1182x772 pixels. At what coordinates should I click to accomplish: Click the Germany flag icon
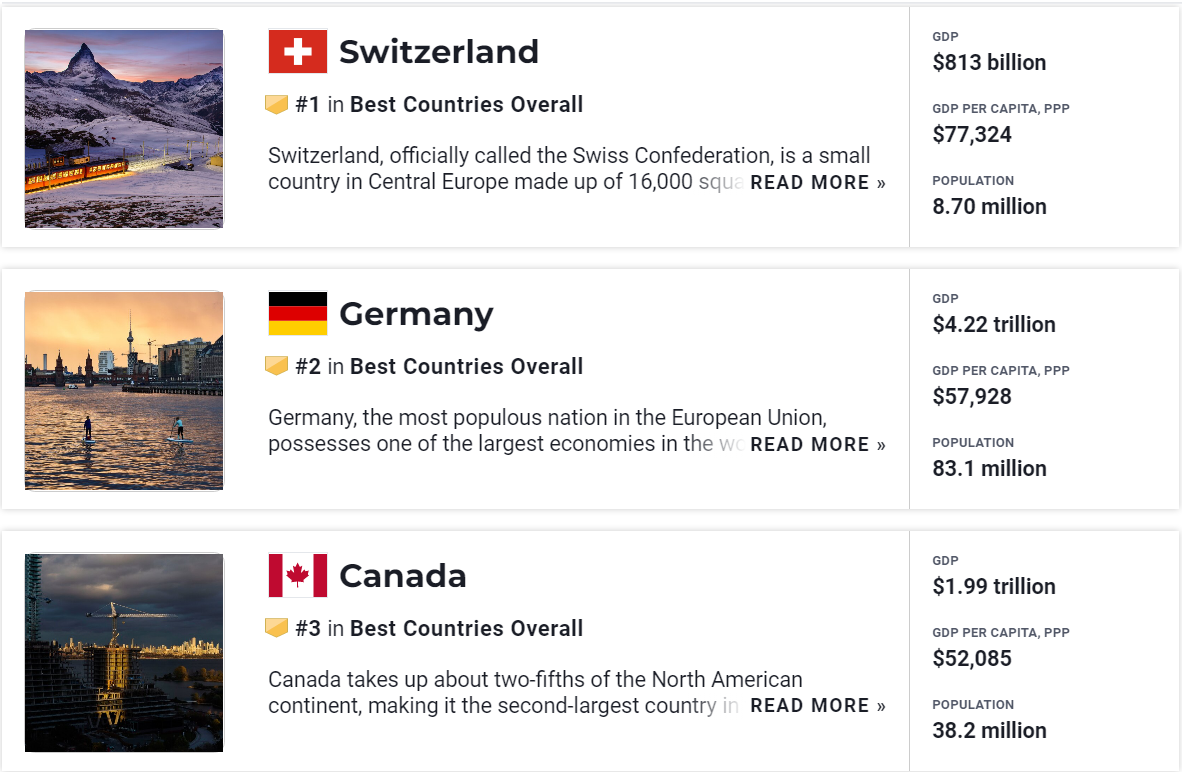coord(298,313)
